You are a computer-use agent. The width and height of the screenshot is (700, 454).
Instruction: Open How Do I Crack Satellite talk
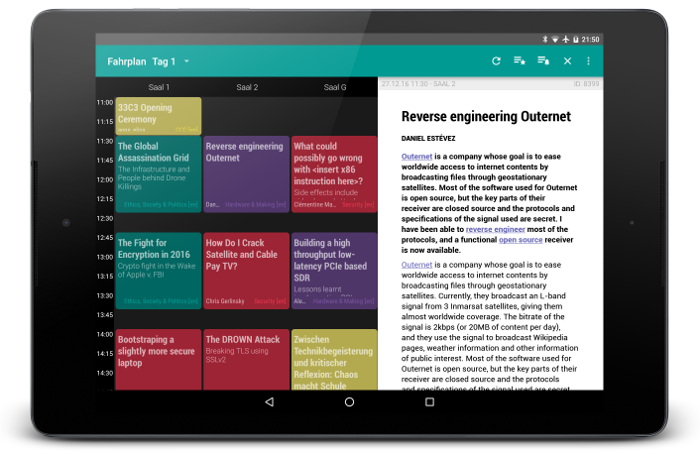(x=246, y=271)
